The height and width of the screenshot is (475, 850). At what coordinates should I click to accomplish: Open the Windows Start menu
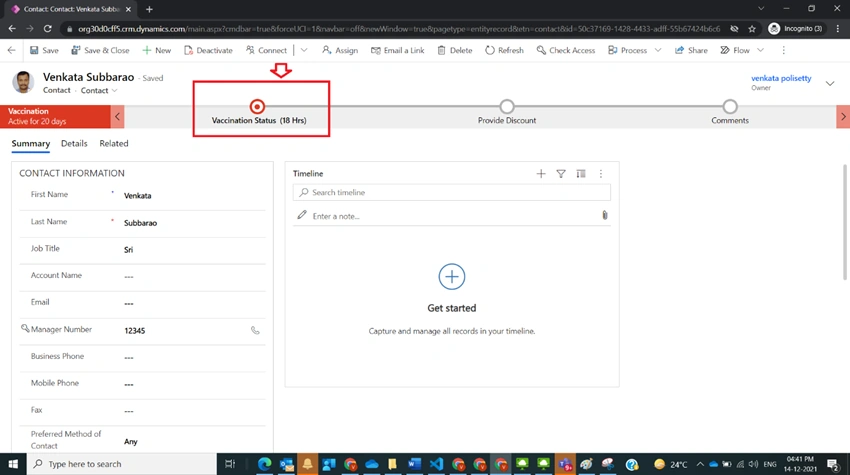coord(13,464)
